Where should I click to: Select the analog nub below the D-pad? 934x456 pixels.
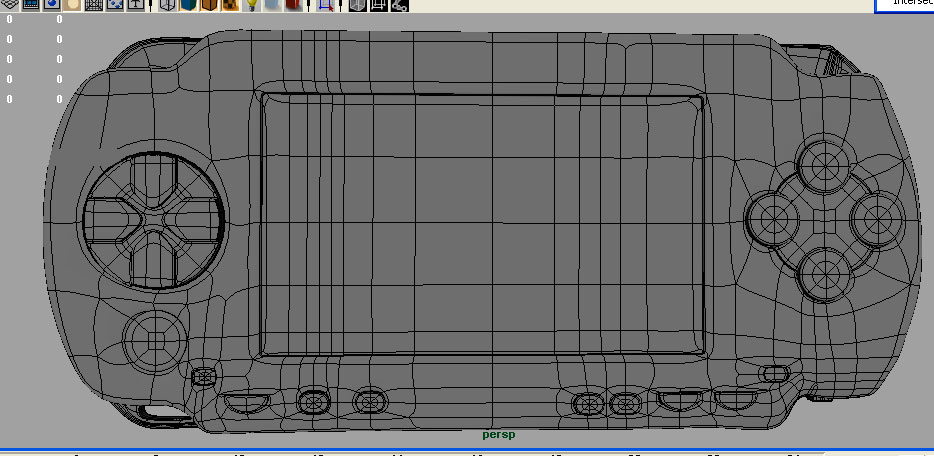click(x=155, y=341)
